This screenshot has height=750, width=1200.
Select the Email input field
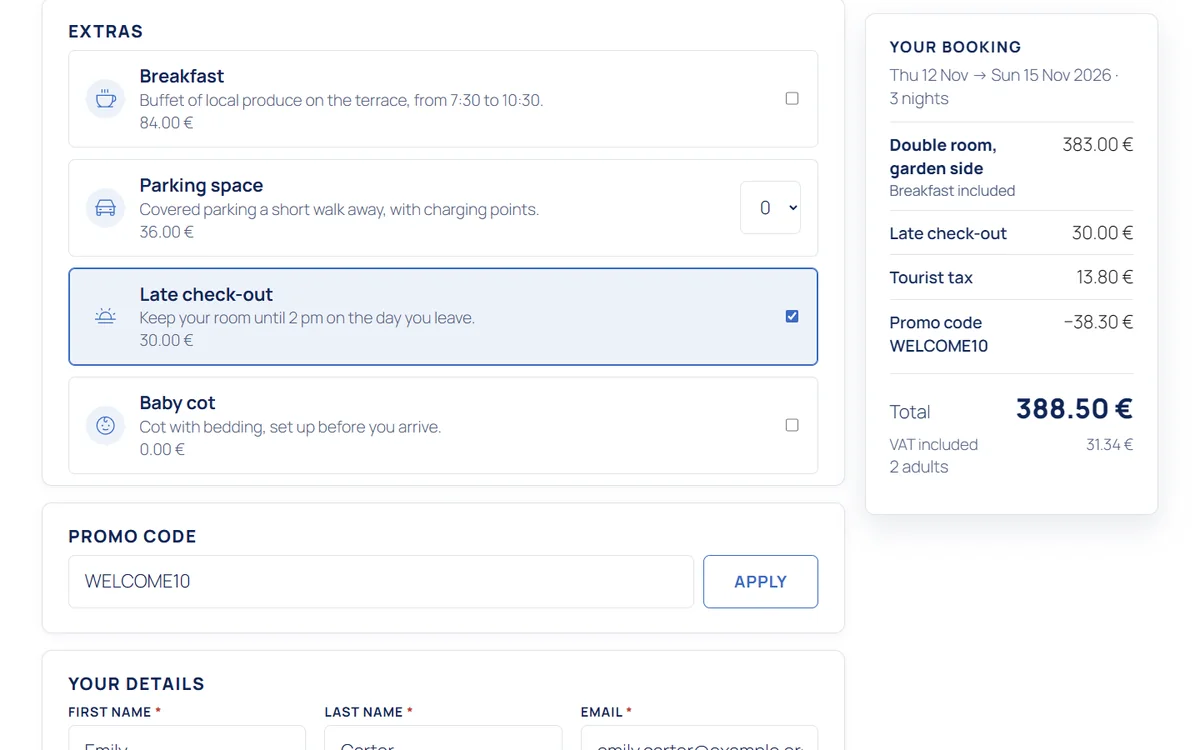click(699, 738)
